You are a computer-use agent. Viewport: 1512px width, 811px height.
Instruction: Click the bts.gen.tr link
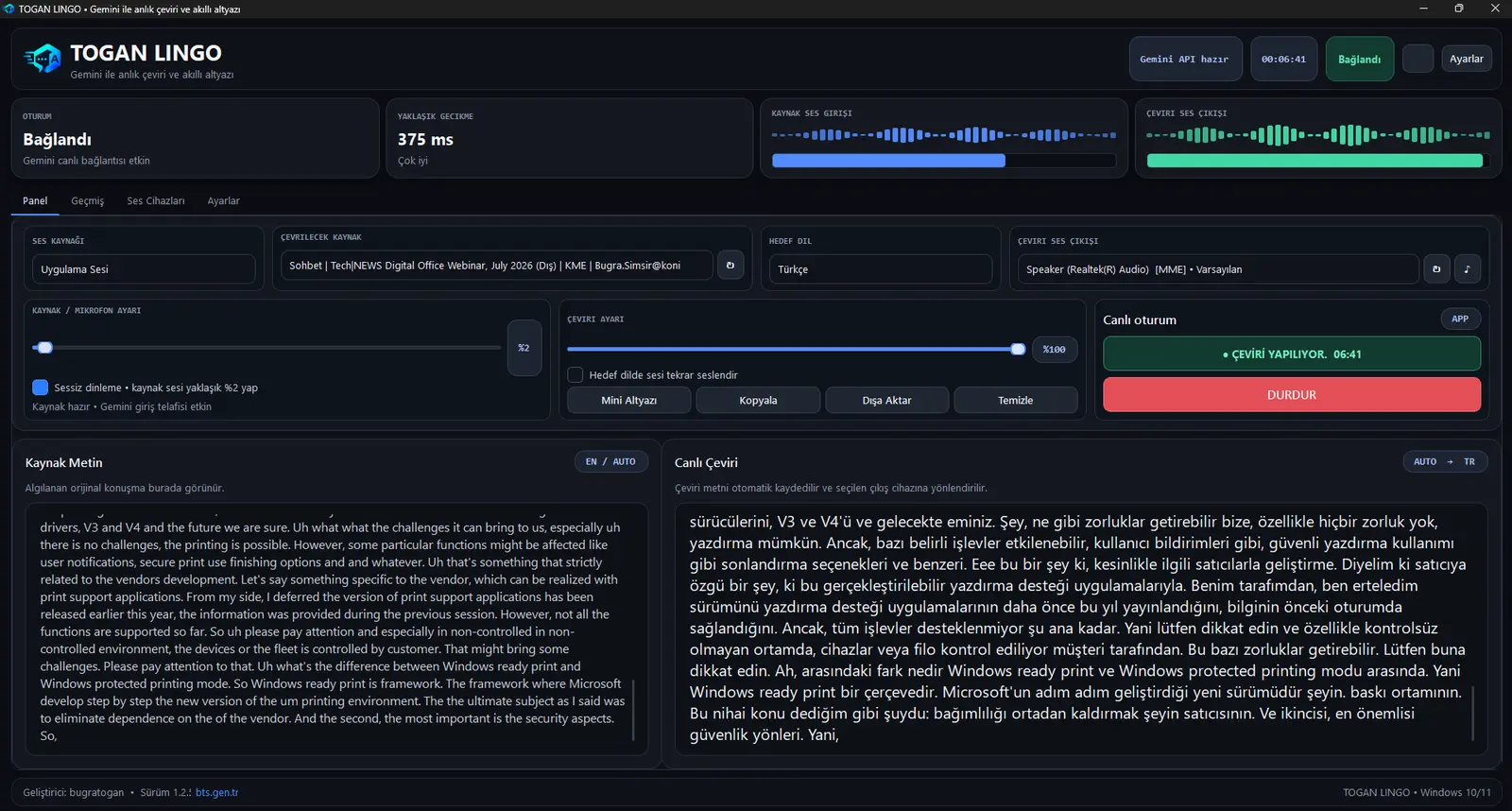point(216,793)
